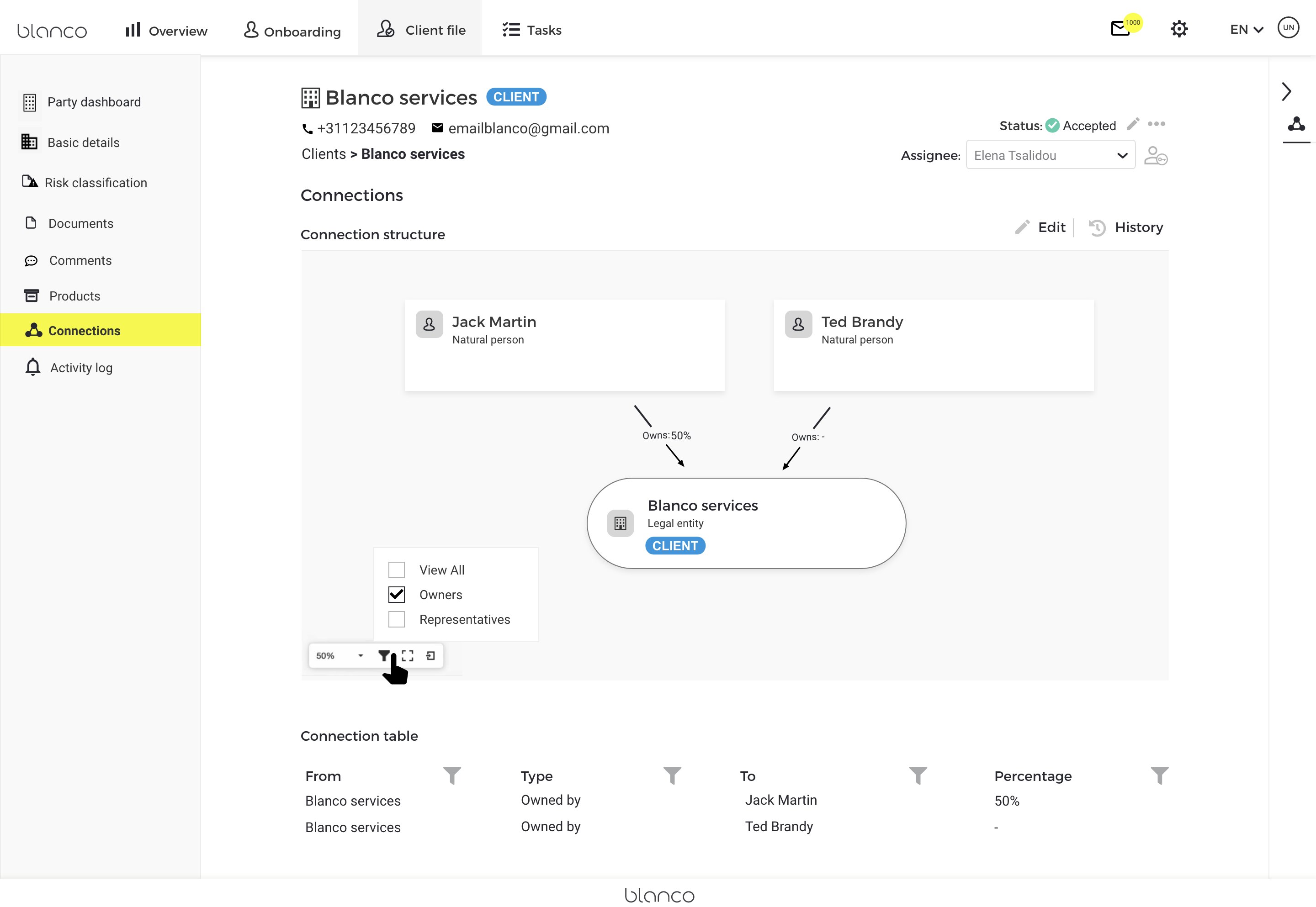The image size is (1316, 907).
Task: Check the Representatives checkbox
Action: (396, 619)
